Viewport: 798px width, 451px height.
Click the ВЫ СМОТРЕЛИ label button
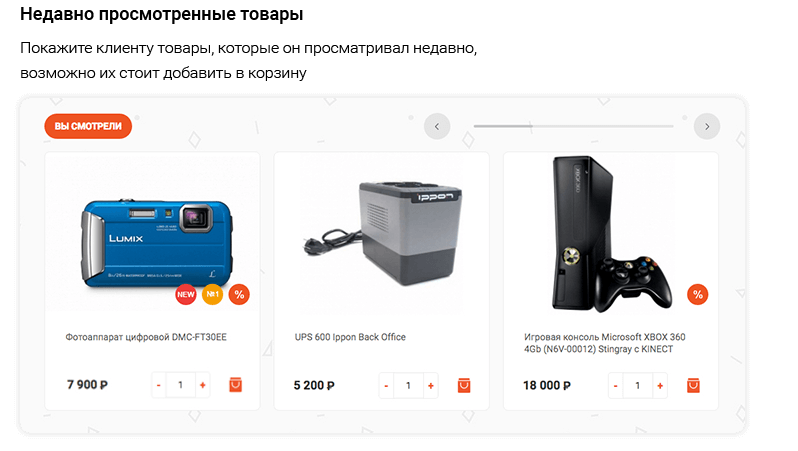(88, 126)
